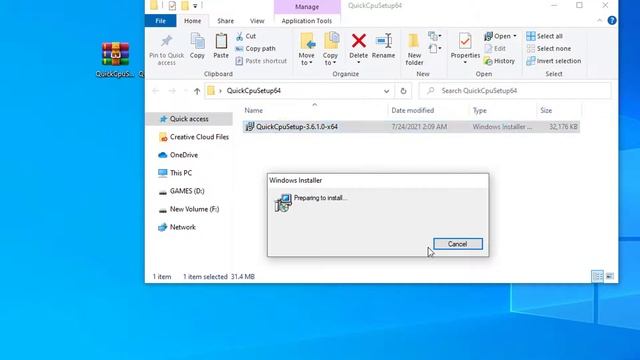Select Network in sidebar
The height and width of the screenshot is (360, 640).
click(176, 227)
